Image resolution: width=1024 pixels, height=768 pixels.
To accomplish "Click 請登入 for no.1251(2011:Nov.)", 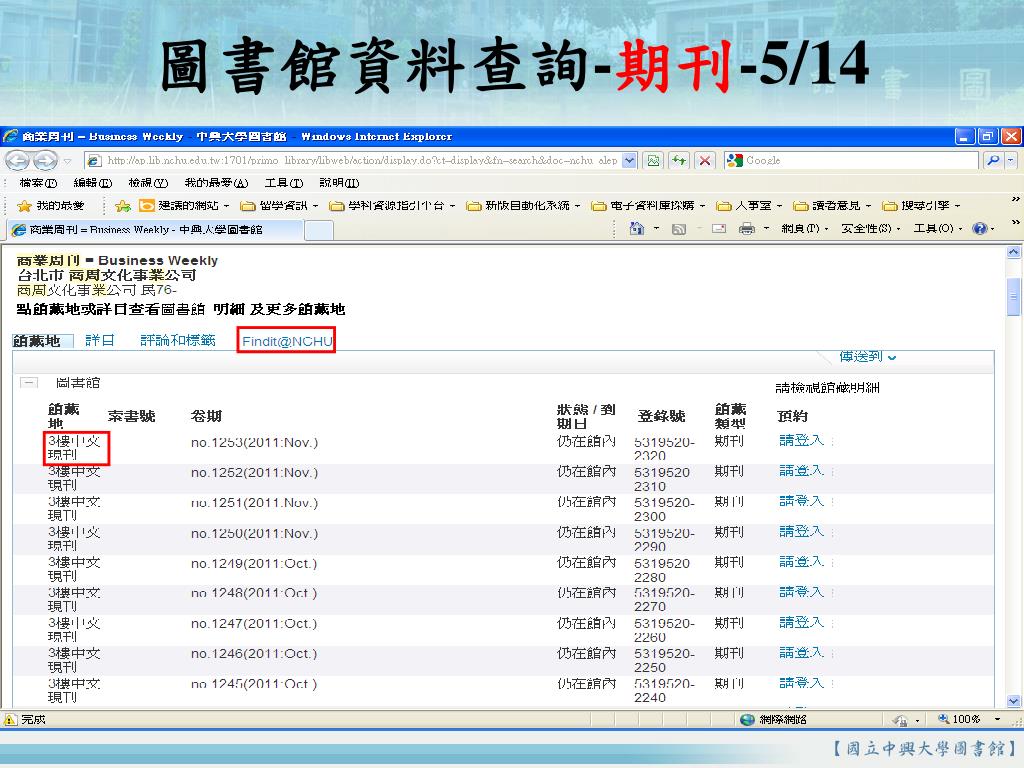I will coord(801,502).
